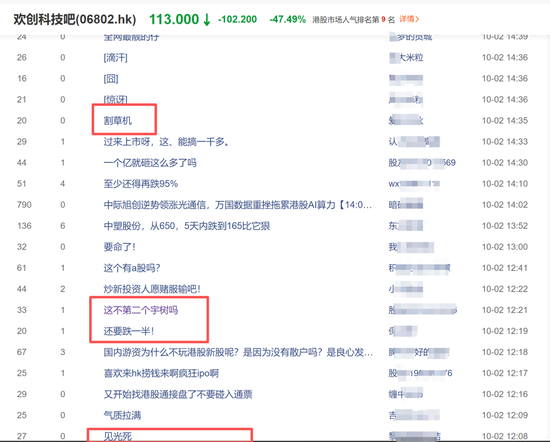This screenshot has height=442, width=550.
Task: Open post 国内游资为什么不玩港股新股呢
Action: click(238, 352)
